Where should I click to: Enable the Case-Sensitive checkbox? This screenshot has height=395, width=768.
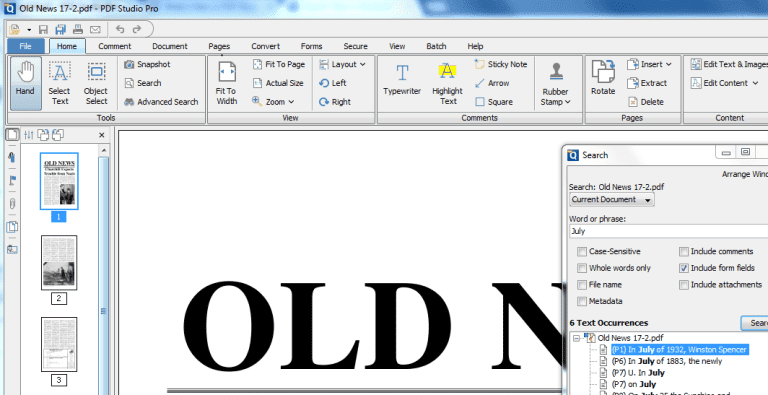pyautogui.click(x=582, y=251)
